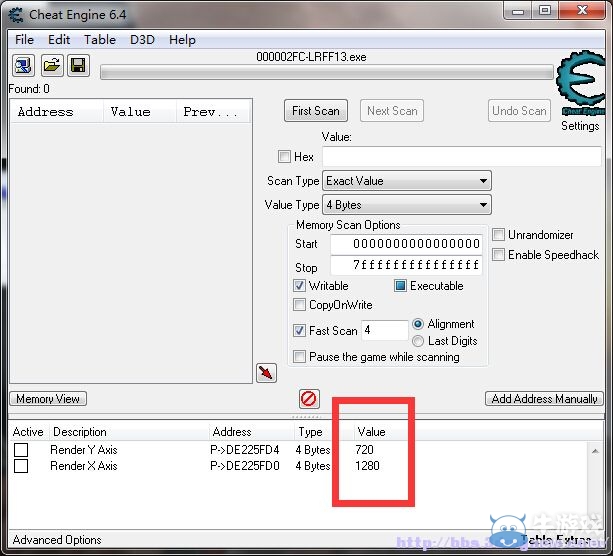
Task: Click the Next Scan button
Action: pos(392,111)
